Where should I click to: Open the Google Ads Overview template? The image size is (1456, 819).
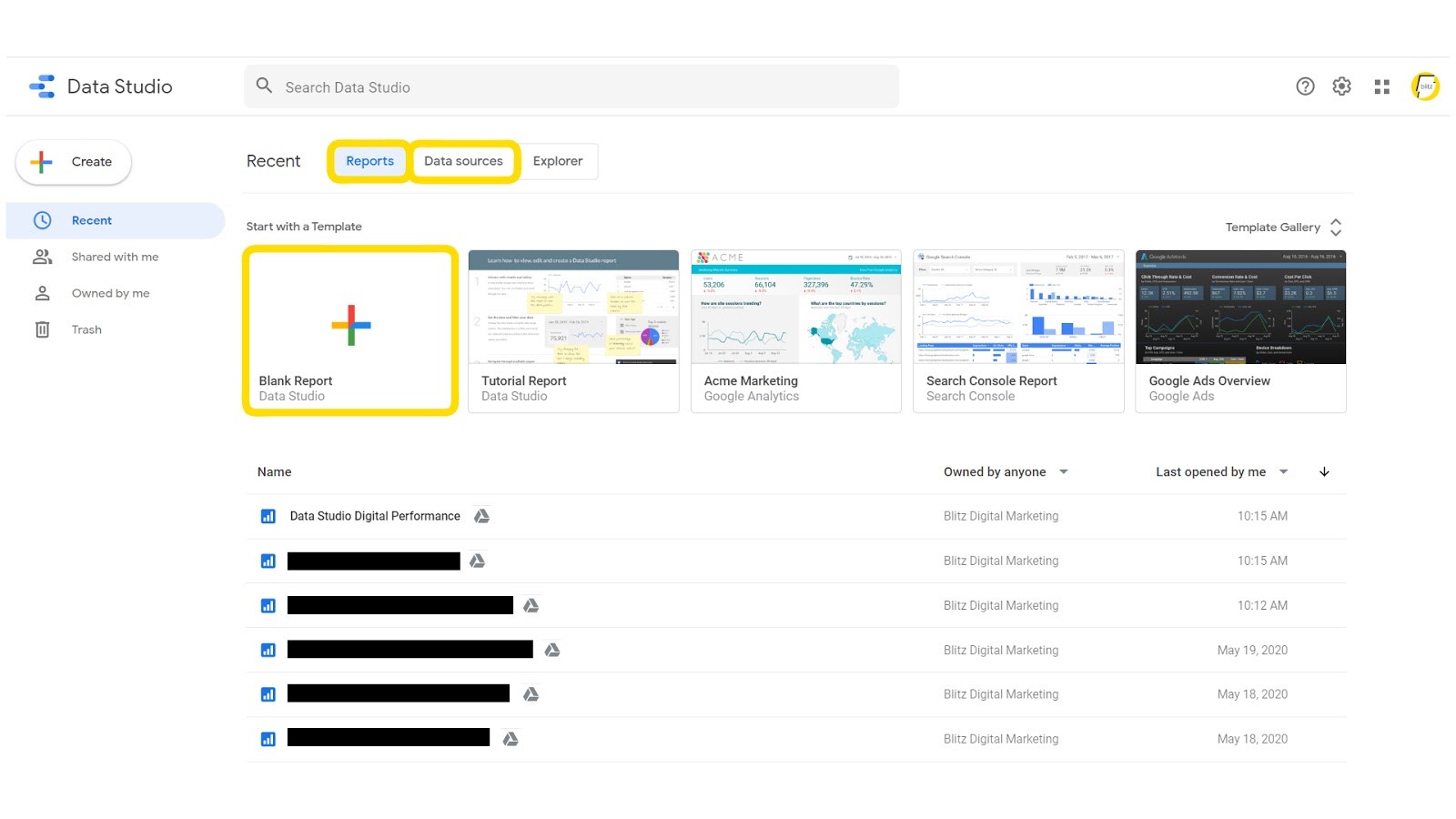(1241, 331)
